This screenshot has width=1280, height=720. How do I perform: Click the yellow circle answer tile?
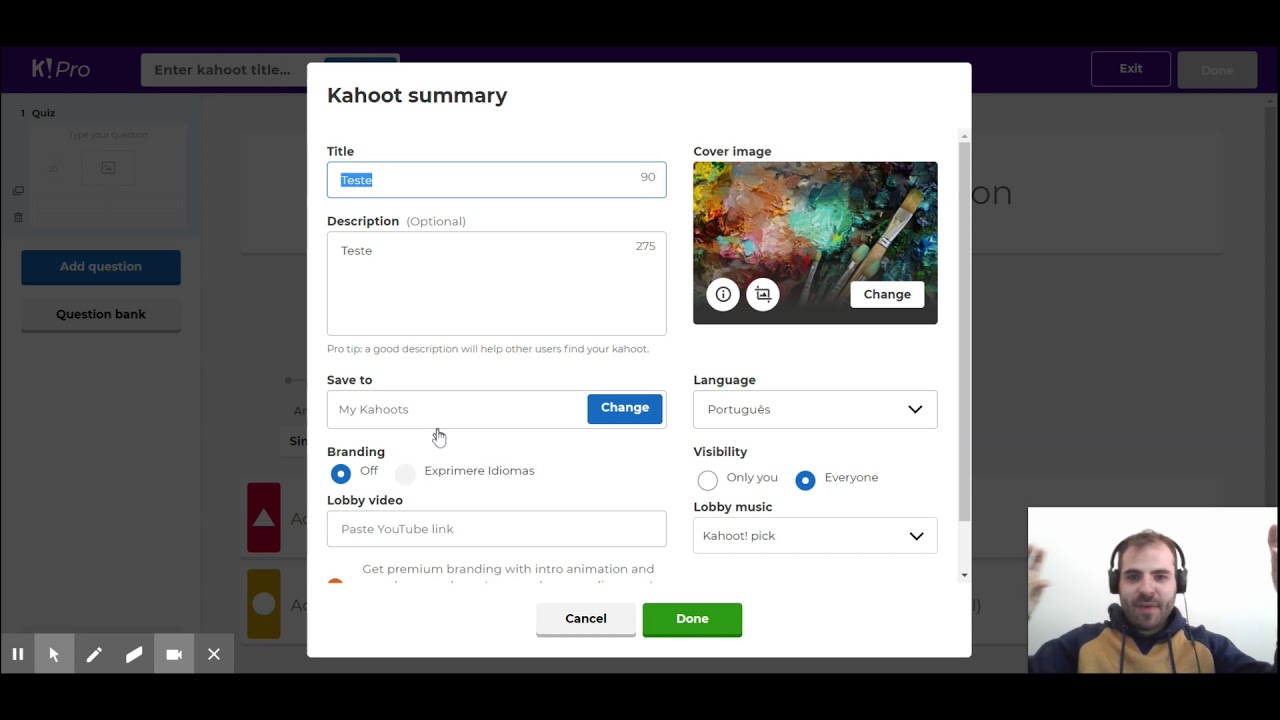264,603
